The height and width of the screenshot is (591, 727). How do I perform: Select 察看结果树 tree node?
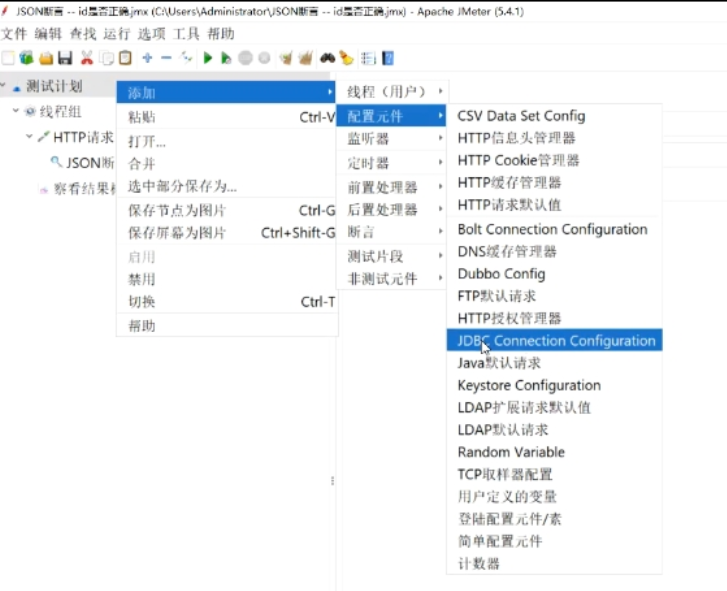pos(83,189)
